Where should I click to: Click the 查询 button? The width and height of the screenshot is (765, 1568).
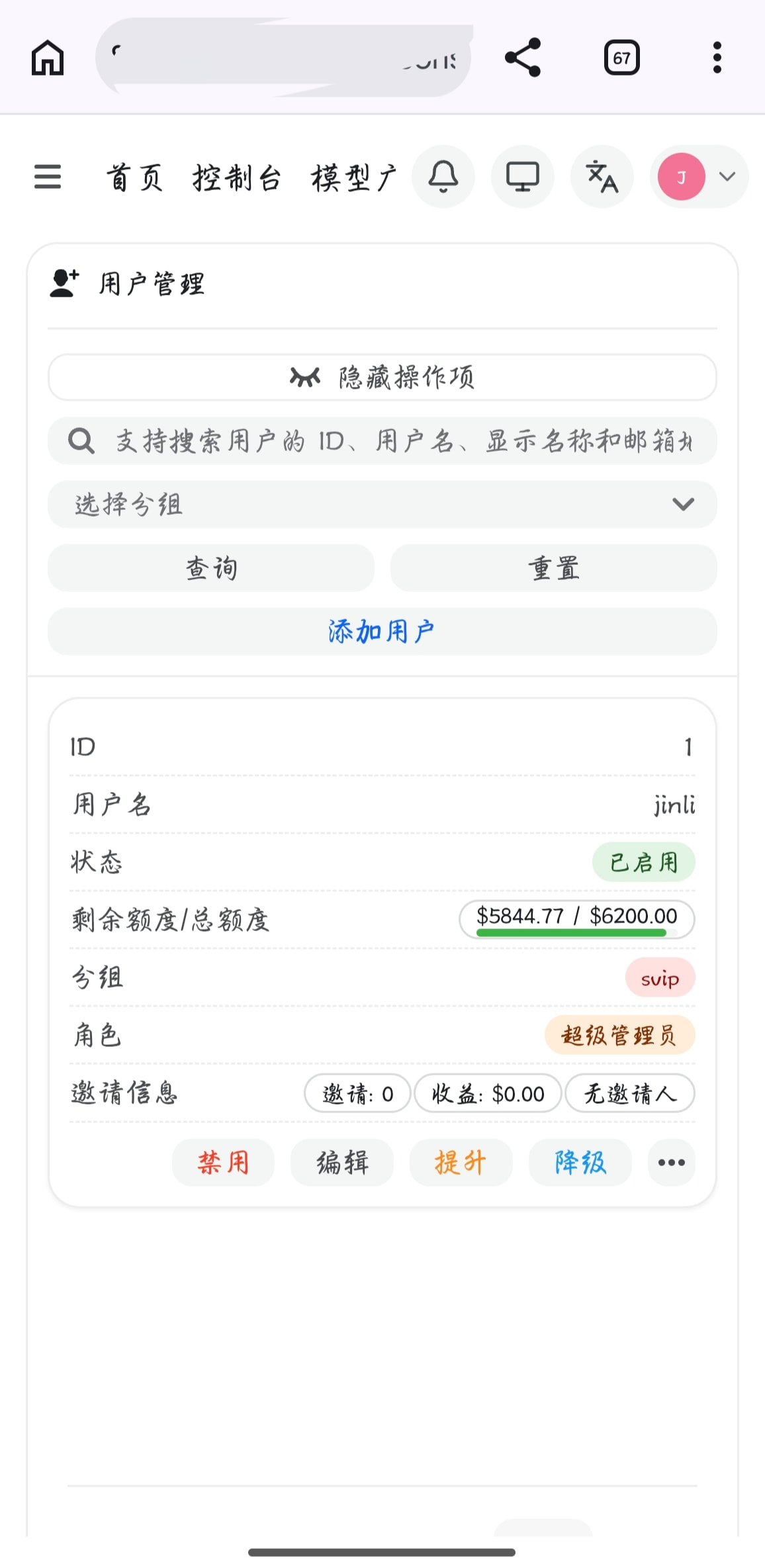pos(211,568)
